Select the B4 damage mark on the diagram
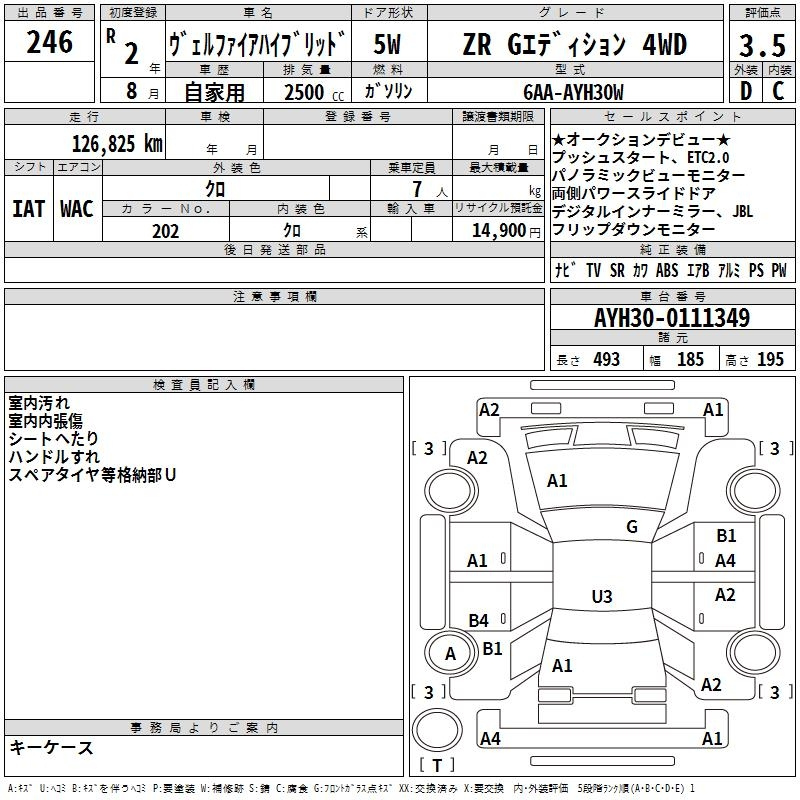The height and width of the screenshot is (800, 800). click(478, 620)
